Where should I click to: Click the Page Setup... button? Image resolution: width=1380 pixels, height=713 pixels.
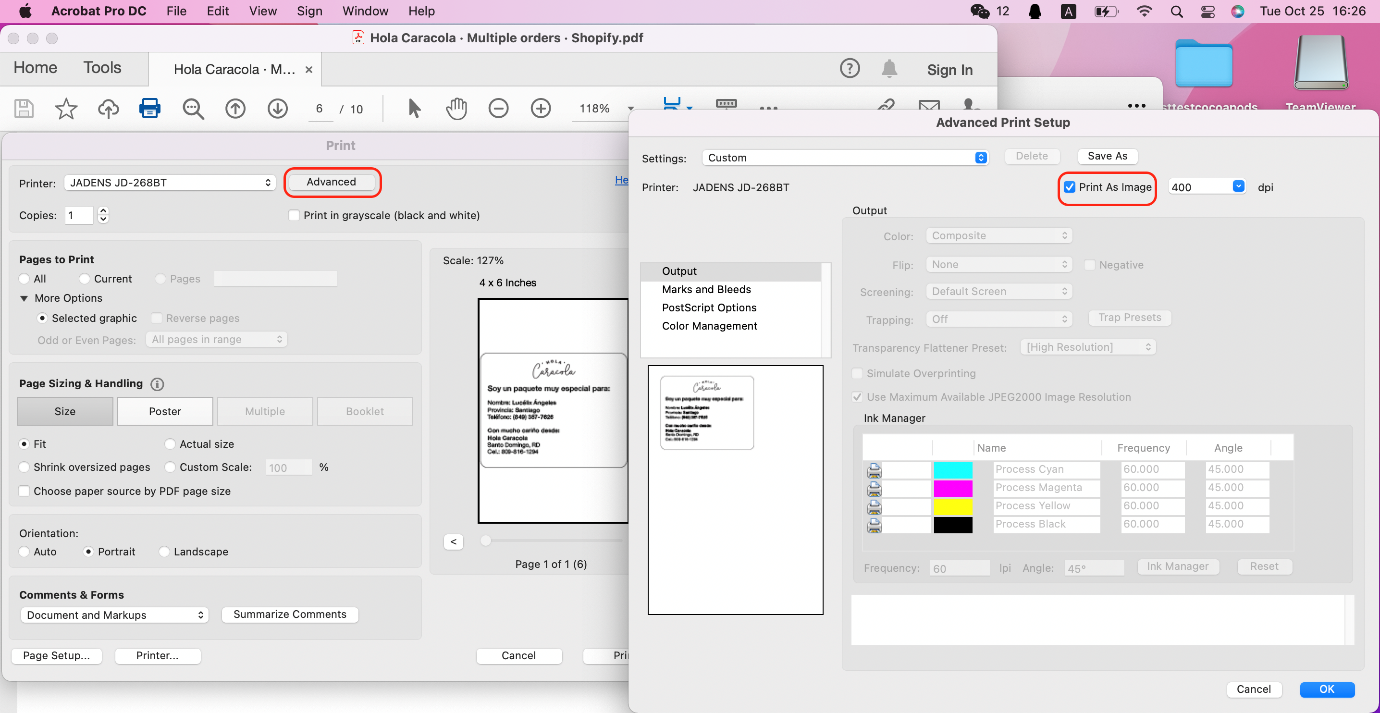click(57, 656)
